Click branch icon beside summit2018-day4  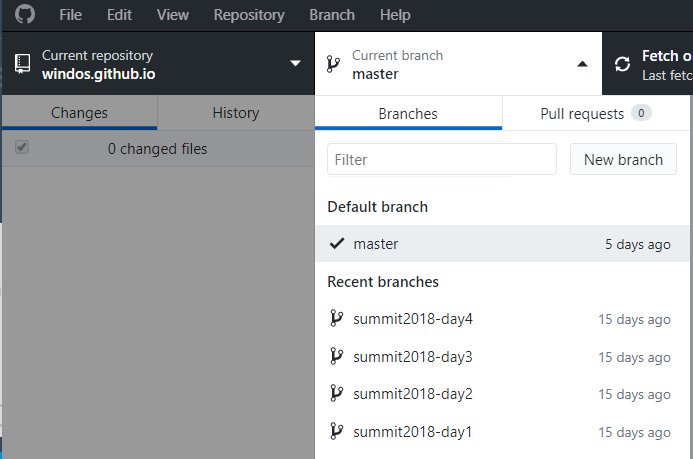(336, 318)
